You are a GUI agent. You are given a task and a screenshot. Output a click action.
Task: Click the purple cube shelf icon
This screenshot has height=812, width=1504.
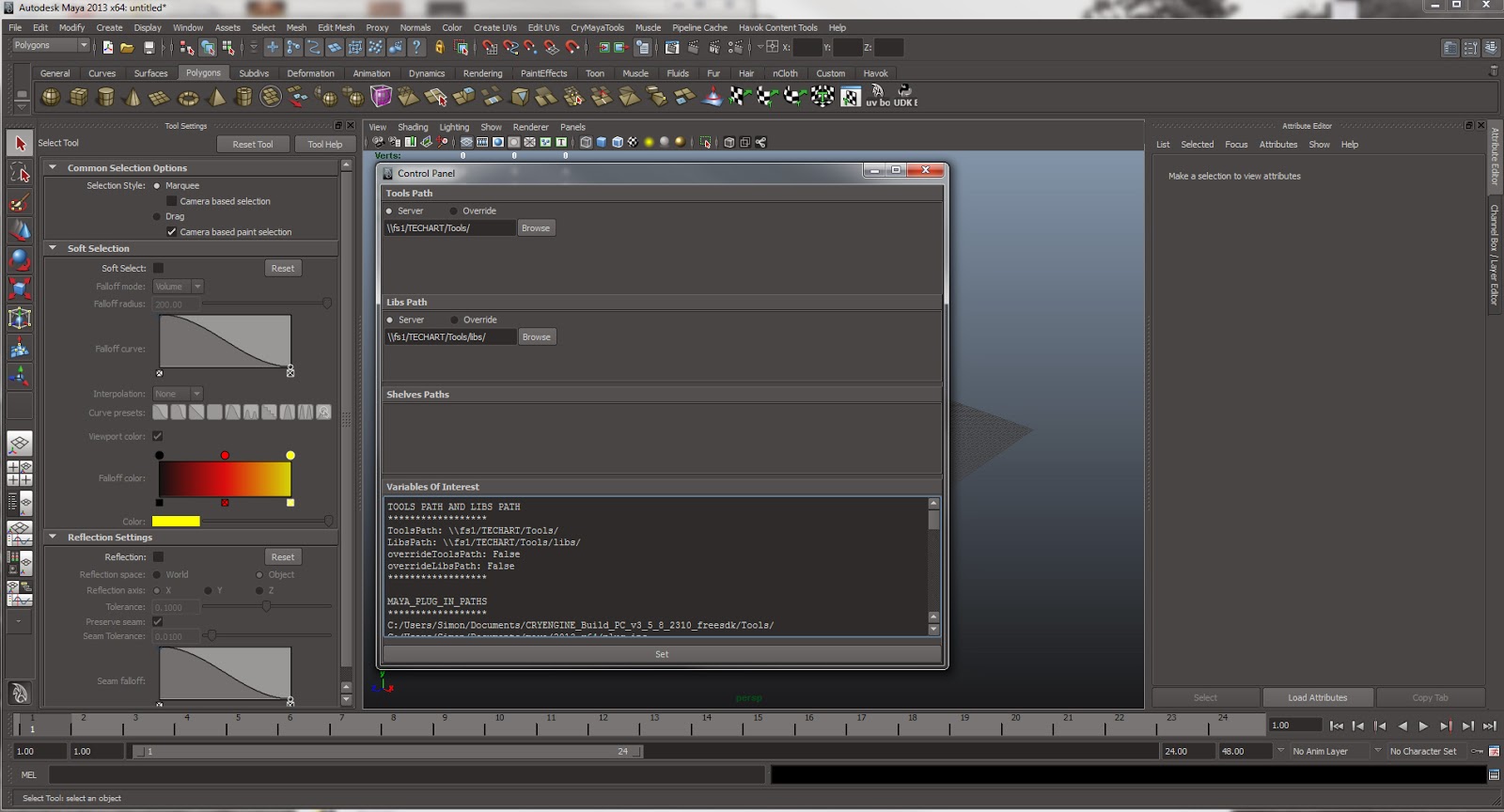point(381,97)
